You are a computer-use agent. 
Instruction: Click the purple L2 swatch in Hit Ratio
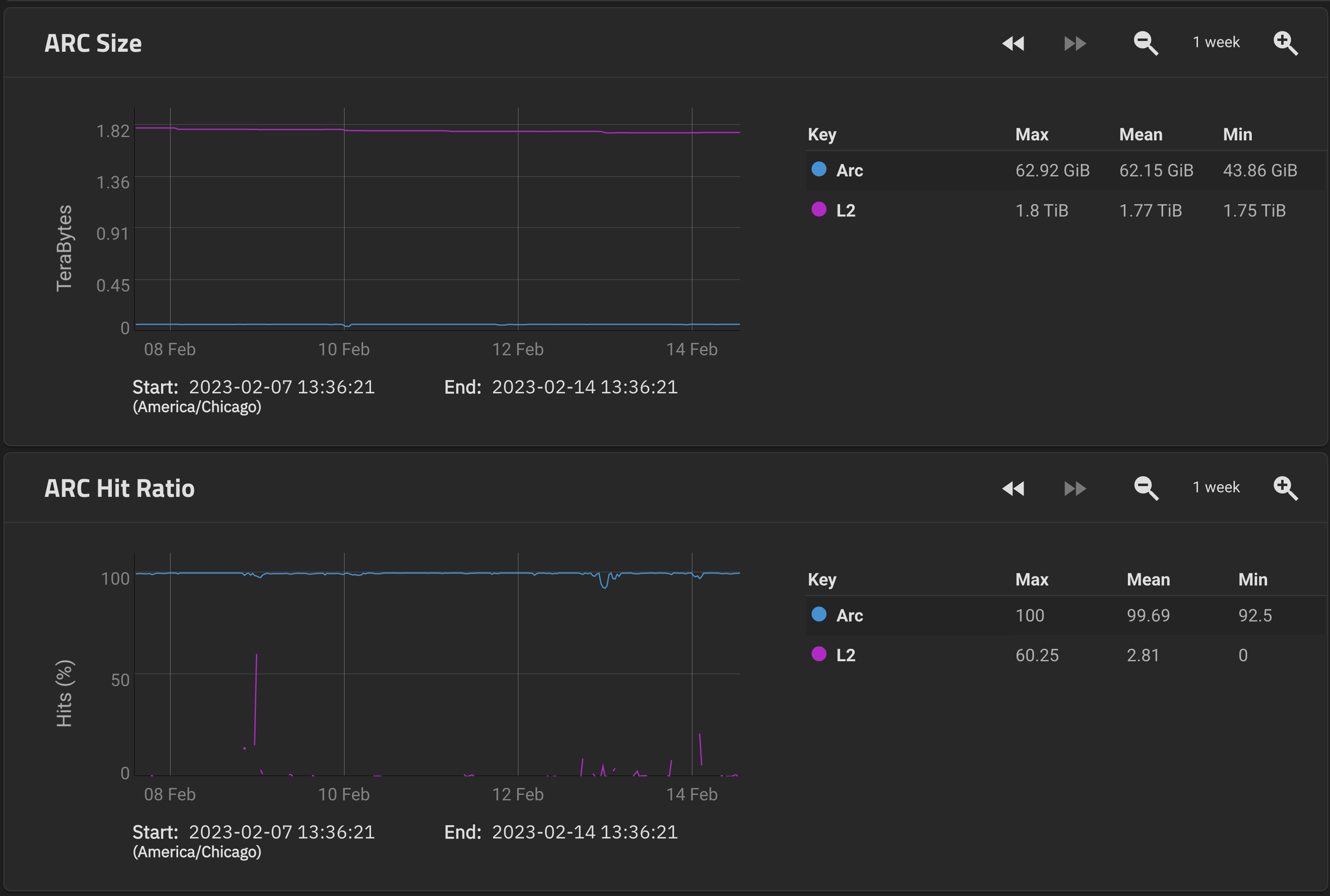coord(819,654)
